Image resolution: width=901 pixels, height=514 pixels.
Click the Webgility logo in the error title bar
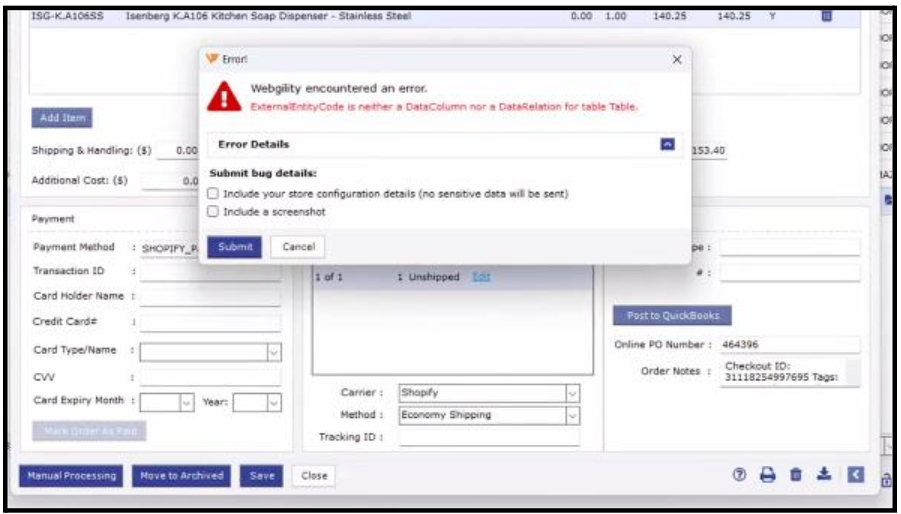coord(212,59)
